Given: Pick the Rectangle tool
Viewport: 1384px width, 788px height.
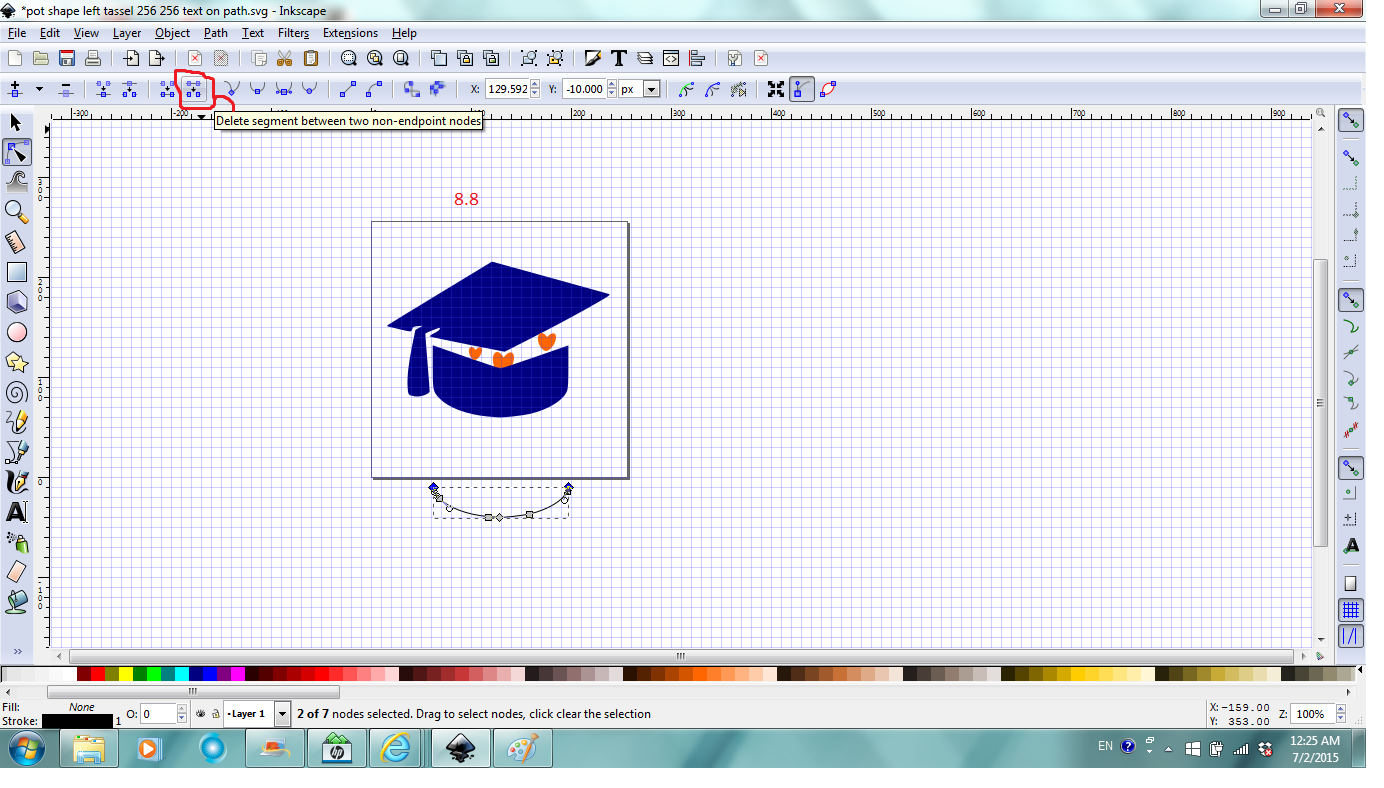Looking at the screenshot, I should click(16, 272).
